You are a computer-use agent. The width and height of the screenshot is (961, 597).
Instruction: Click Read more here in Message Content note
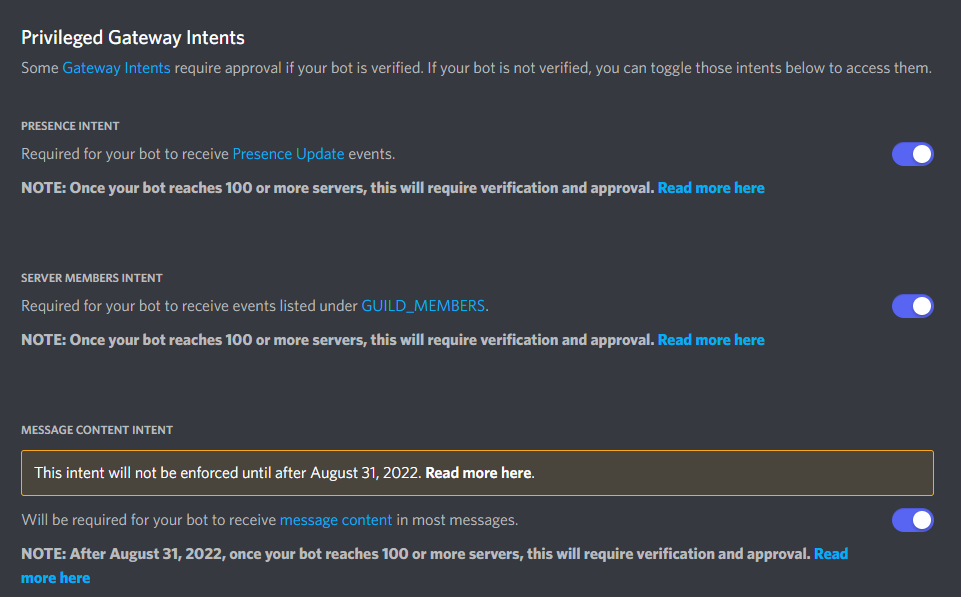point(830,553)
